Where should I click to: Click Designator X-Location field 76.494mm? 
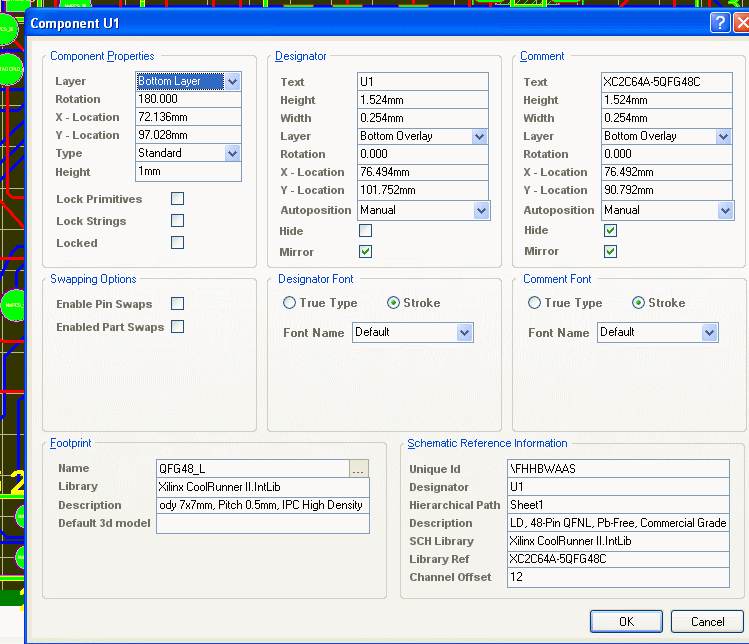423,172
